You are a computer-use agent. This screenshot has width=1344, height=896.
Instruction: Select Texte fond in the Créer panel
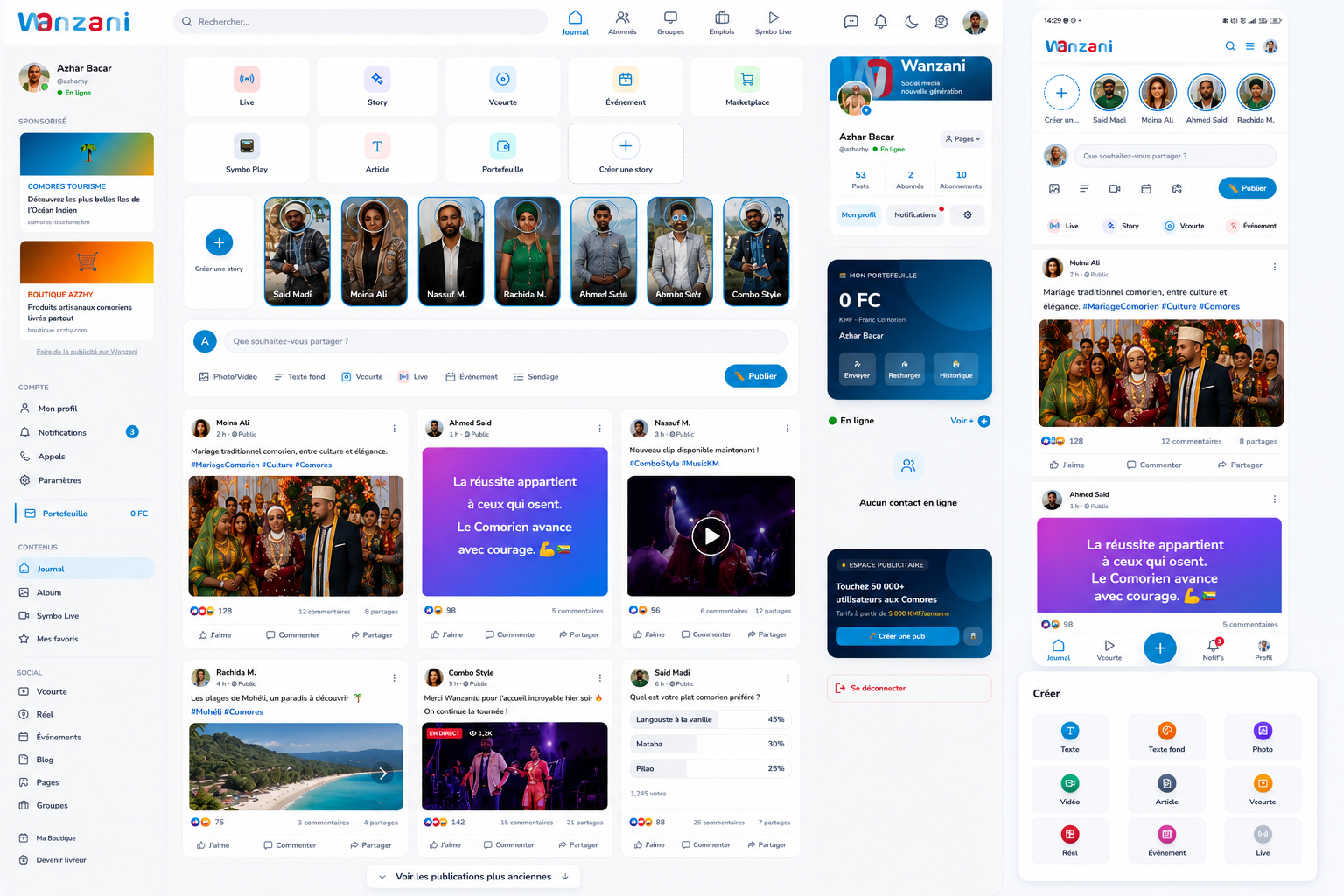(x=1166, y=737)
